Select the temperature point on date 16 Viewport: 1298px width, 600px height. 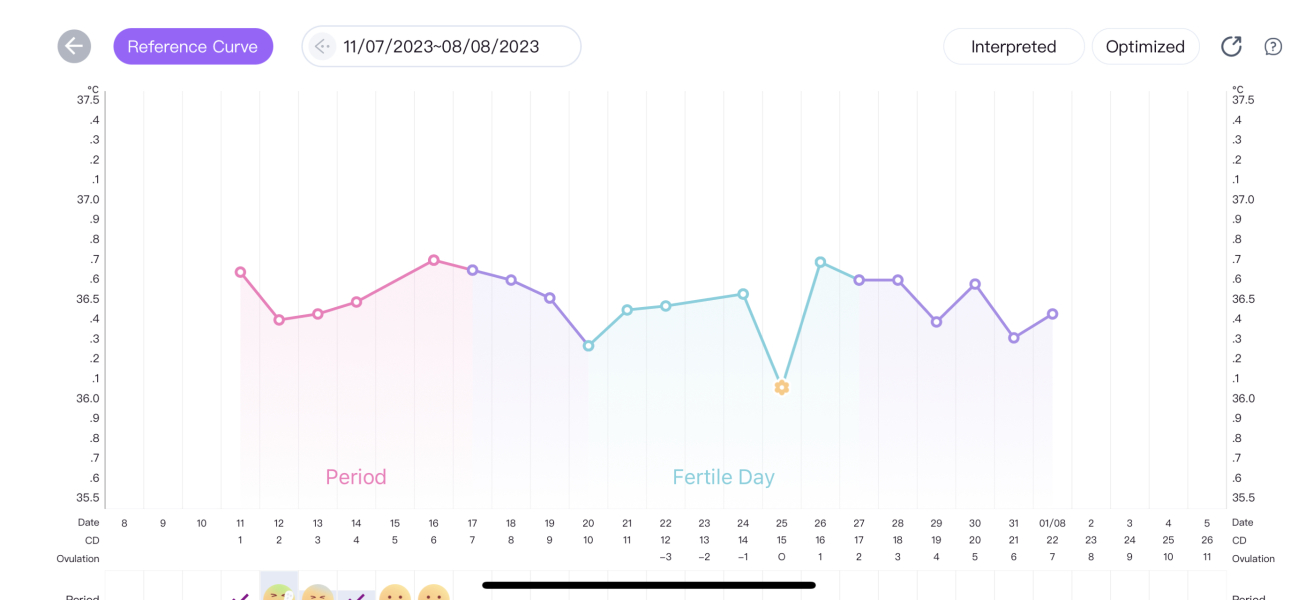pyautogui.click(x=433, y=260)
